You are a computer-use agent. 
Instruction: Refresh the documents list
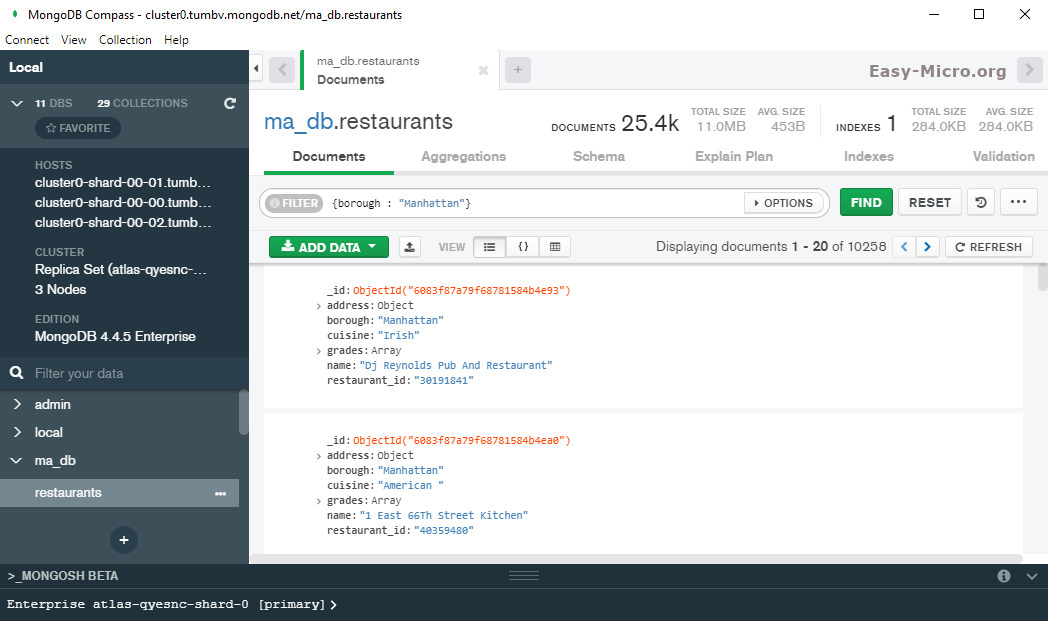(x=989, y=247)
